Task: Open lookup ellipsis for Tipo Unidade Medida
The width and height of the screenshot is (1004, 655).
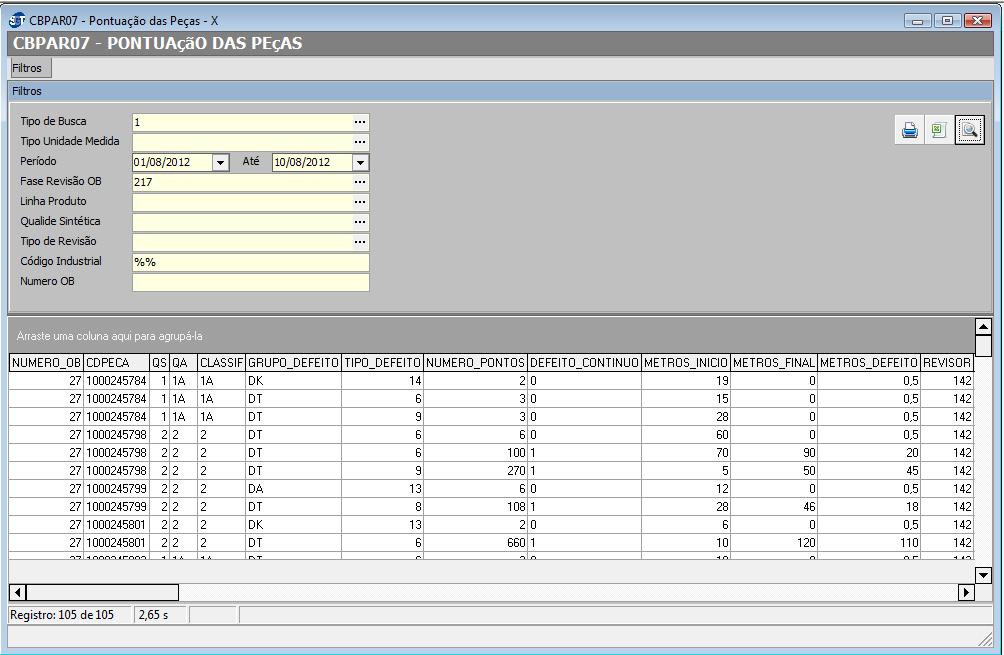Action: 360,142
